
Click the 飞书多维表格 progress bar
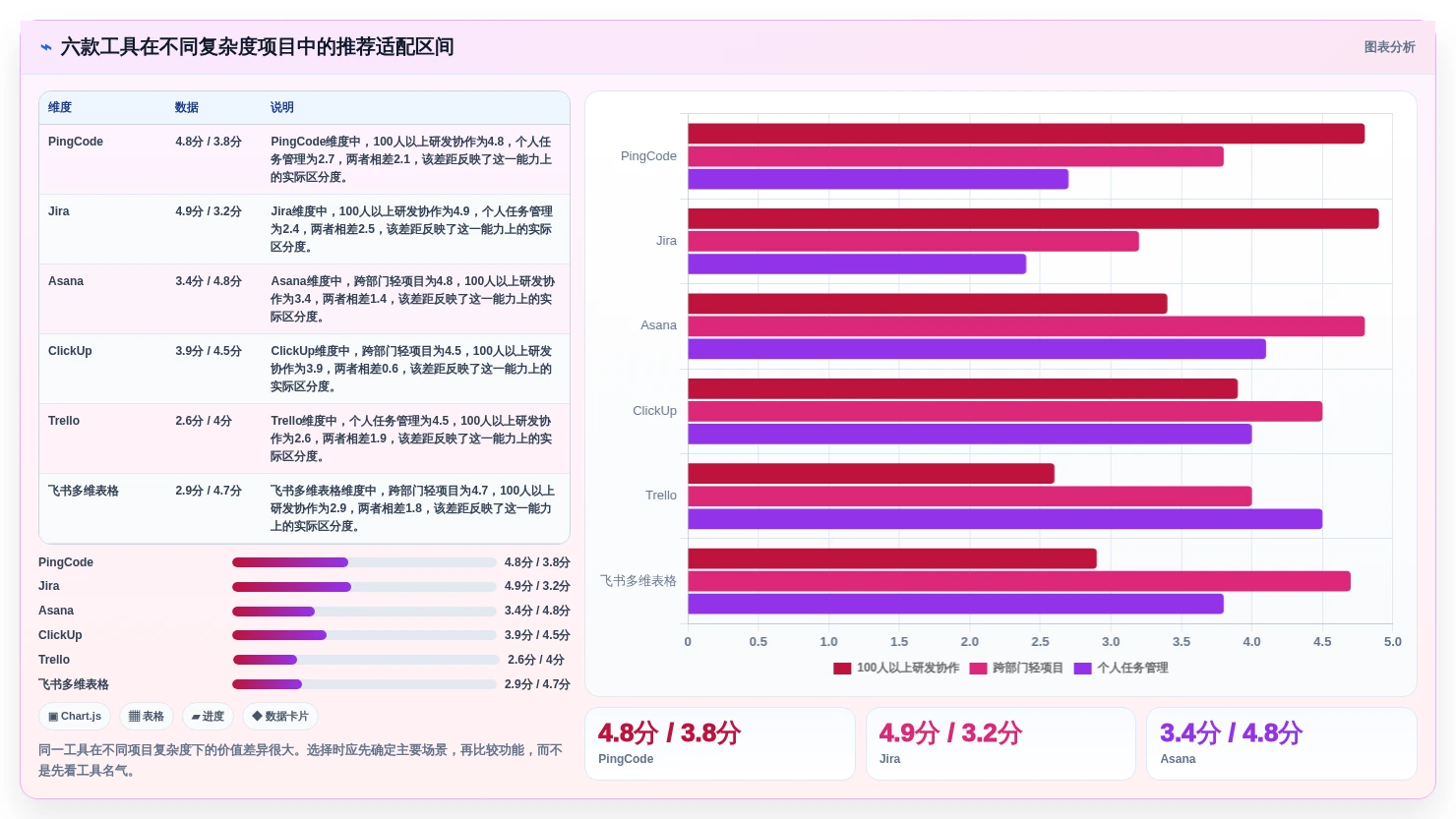[364, 684]
